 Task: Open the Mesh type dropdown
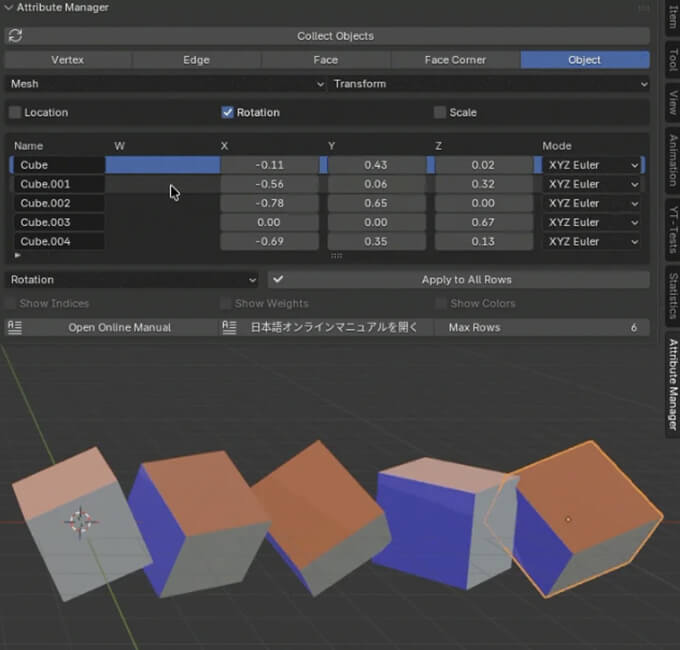pyautogui.click(x=165, y=84)
